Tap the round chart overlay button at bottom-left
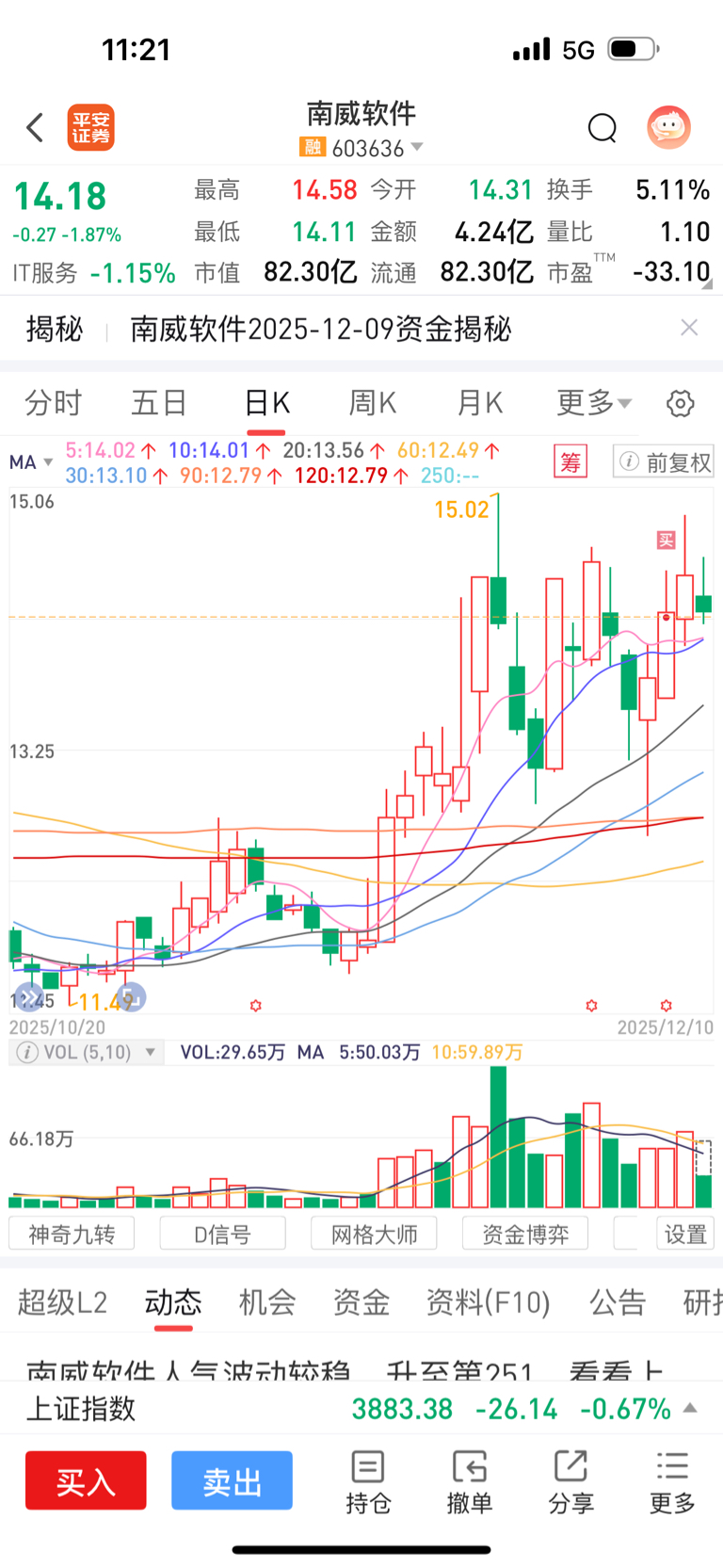The width and height of the screenshot is (723, 1568). 133,997
